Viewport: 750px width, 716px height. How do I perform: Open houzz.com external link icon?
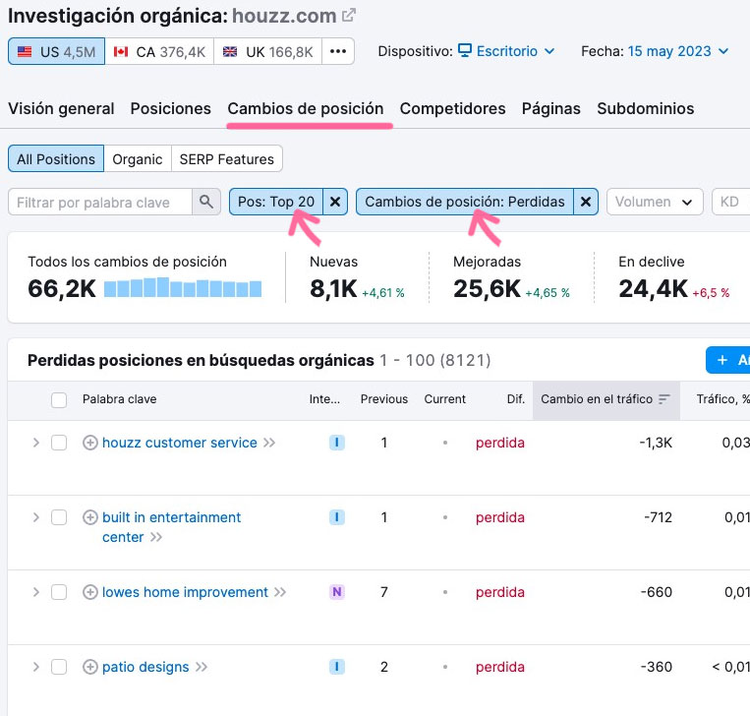tap(349, 15)
